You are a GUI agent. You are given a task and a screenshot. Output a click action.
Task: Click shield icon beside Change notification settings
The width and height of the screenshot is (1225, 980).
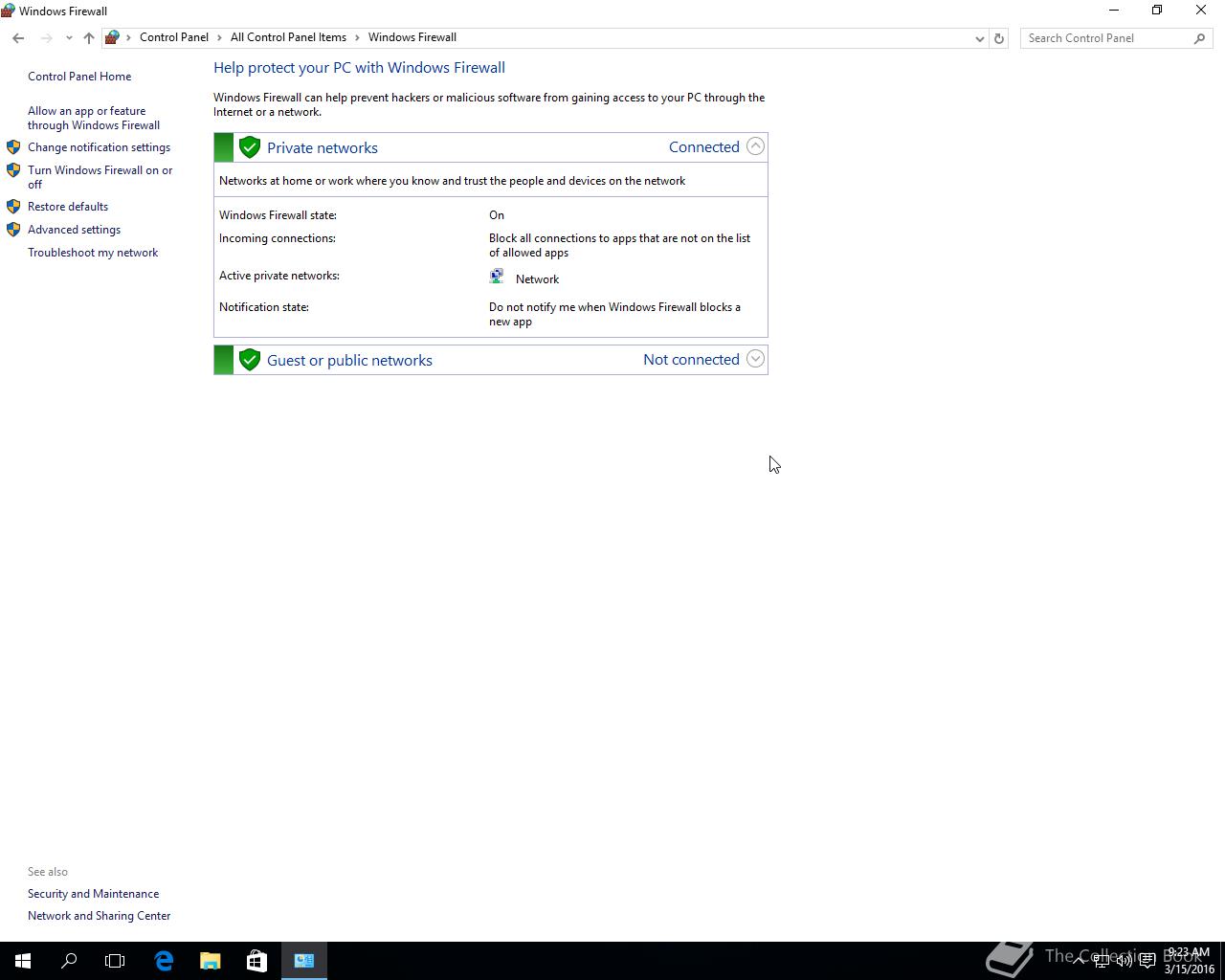click(x=13, y=147)
